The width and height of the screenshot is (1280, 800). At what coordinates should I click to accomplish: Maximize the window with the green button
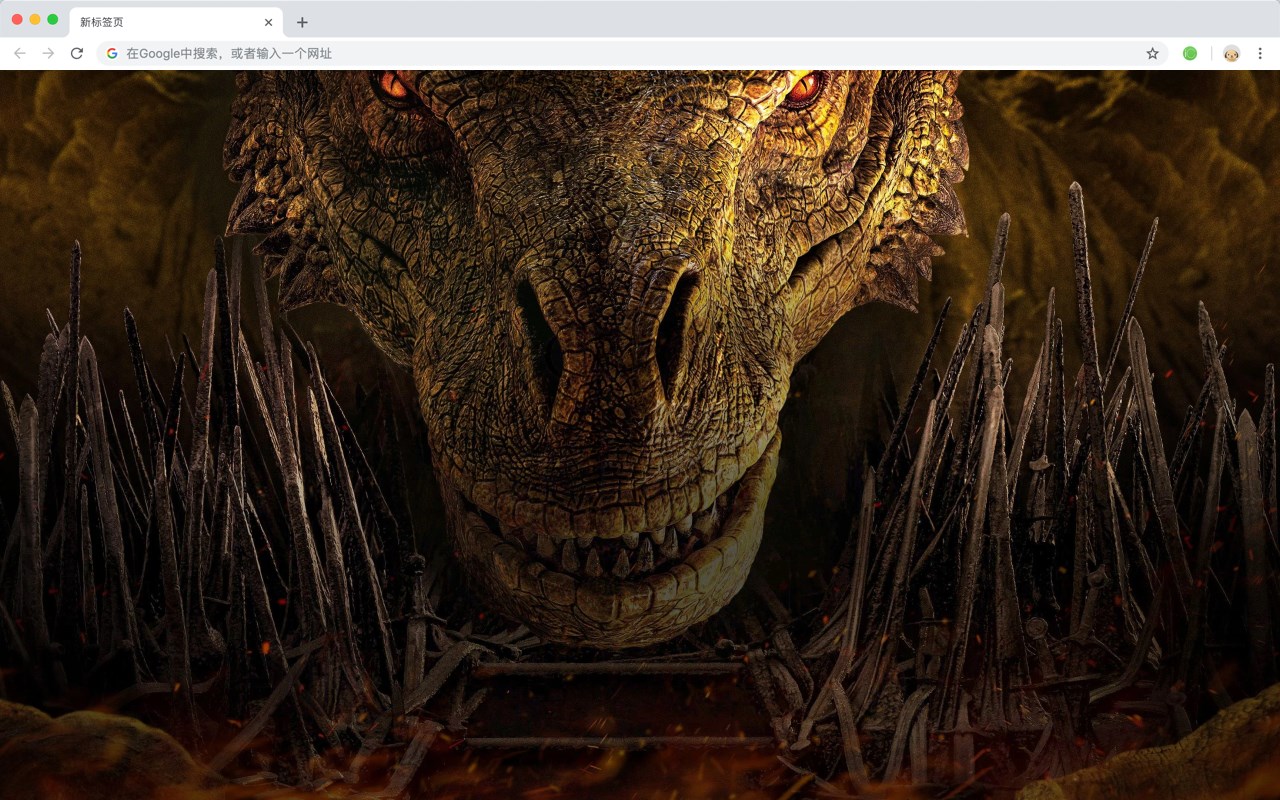click(x=53, y=19)
